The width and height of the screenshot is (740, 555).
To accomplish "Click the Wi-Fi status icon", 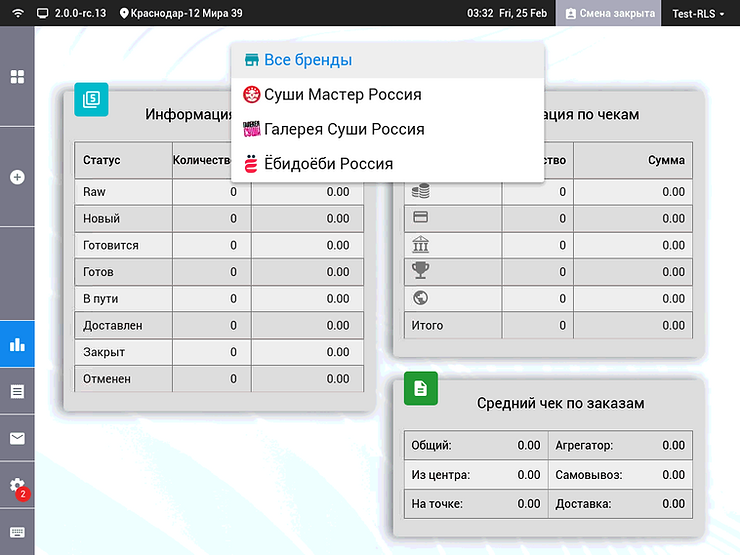I will tap(17, 13).
